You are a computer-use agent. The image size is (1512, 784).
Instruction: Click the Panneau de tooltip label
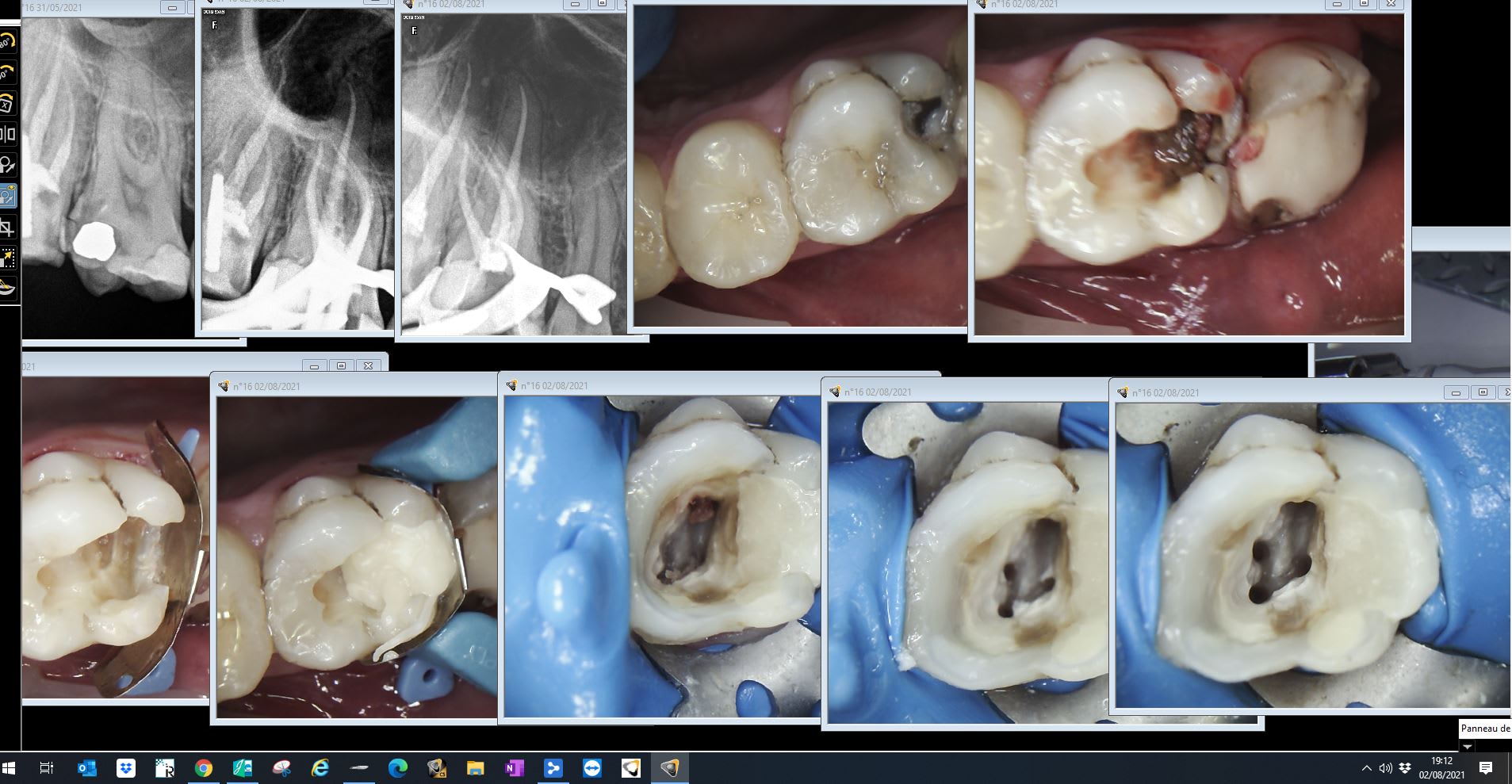1485,729
